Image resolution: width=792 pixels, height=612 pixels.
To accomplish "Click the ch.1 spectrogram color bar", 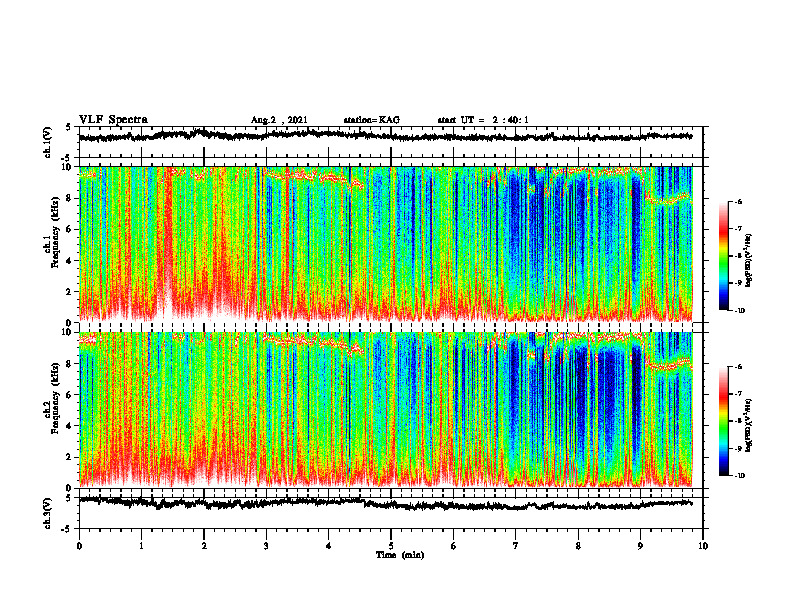I will (x=723, y=256).
